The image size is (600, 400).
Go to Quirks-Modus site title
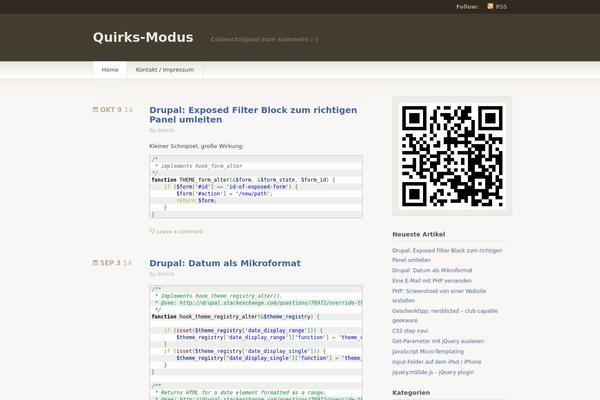point(143,37)
